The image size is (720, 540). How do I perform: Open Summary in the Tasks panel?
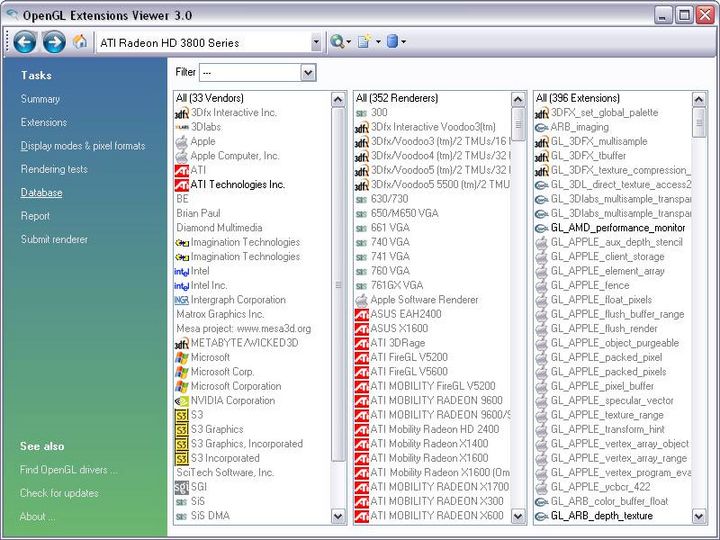pos(40,99)
